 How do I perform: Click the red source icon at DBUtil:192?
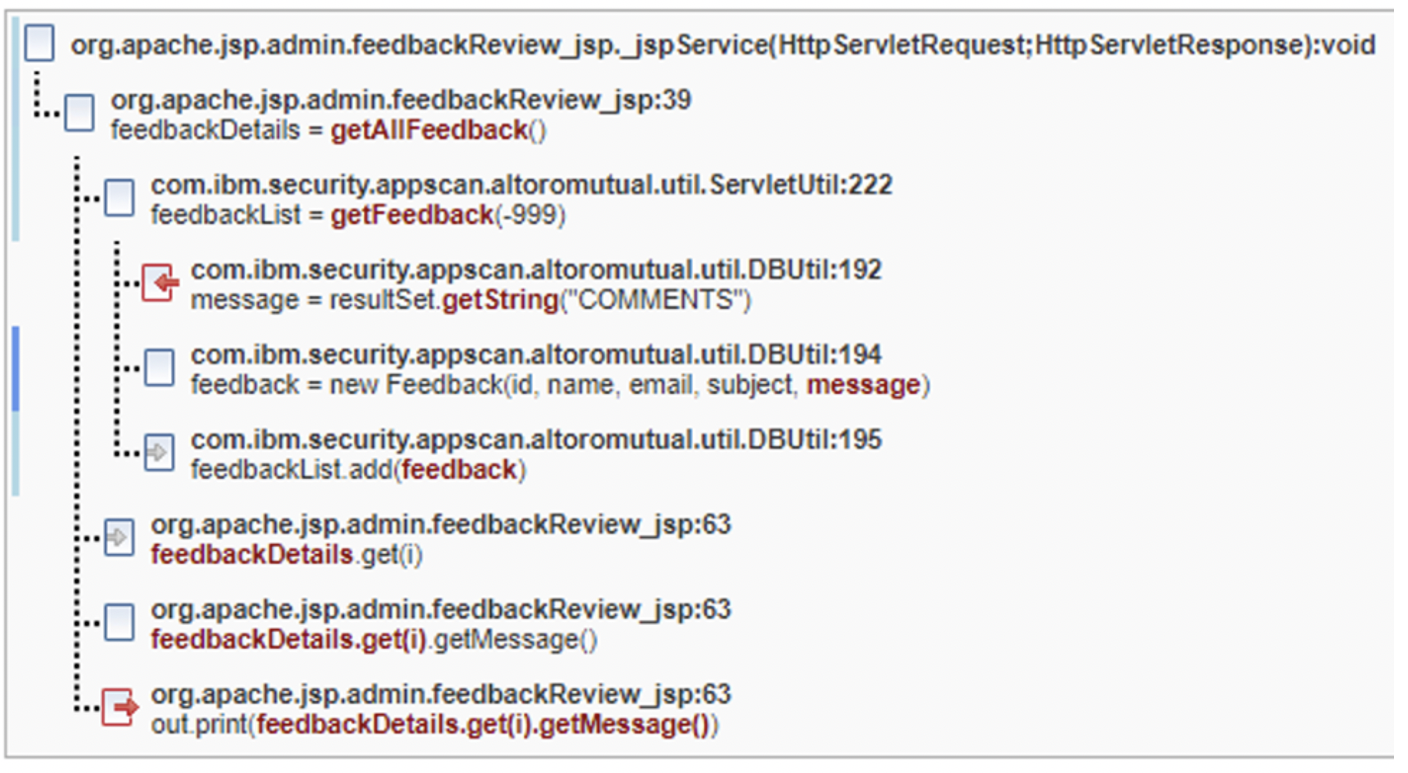pyautogui.click(x=159, y=283)
